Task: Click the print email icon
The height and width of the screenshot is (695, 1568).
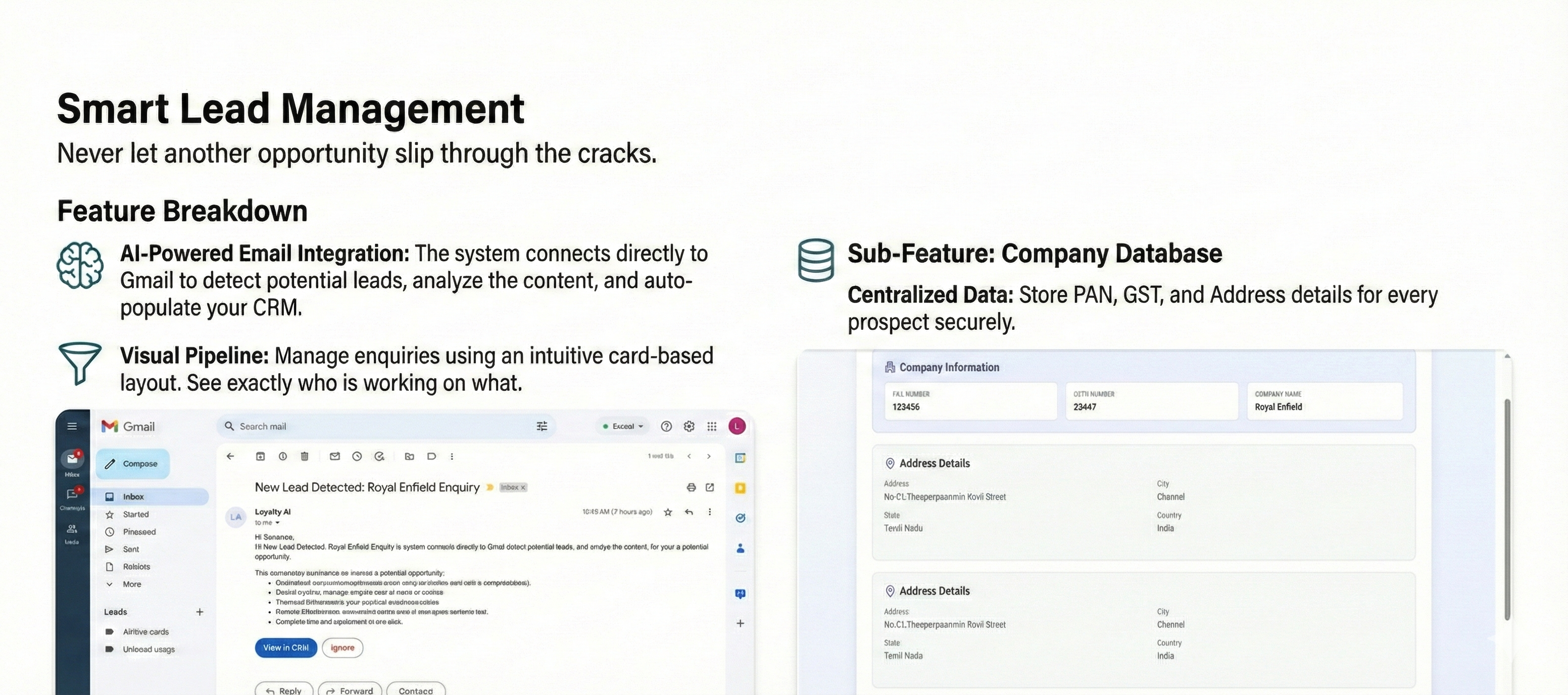Action: 691,487
